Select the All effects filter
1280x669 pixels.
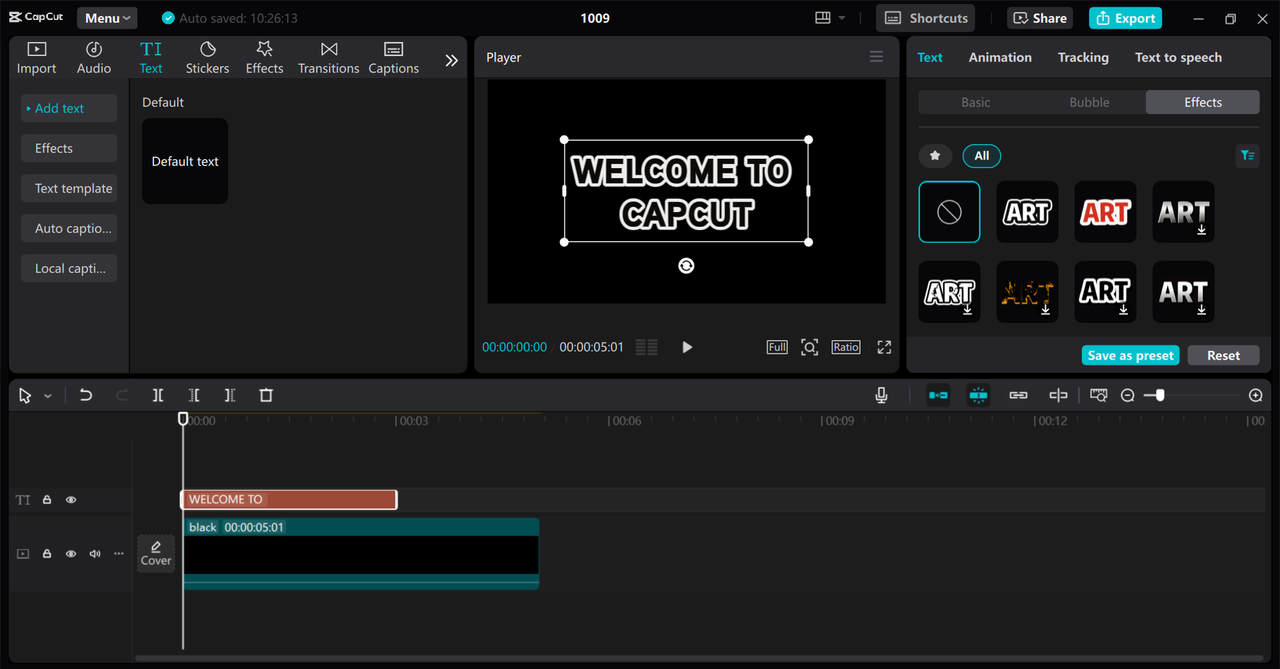(982, 156)
